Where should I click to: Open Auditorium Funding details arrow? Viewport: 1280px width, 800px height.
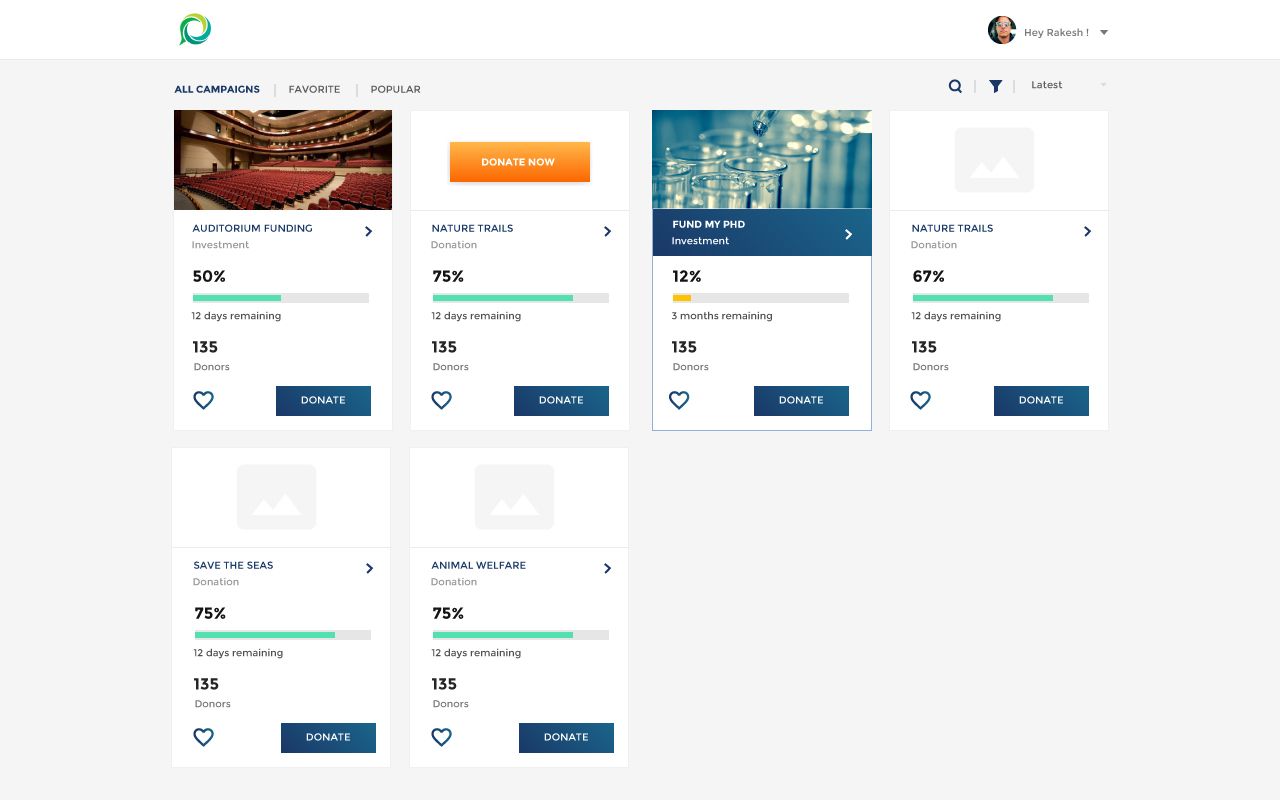(368, 232)
